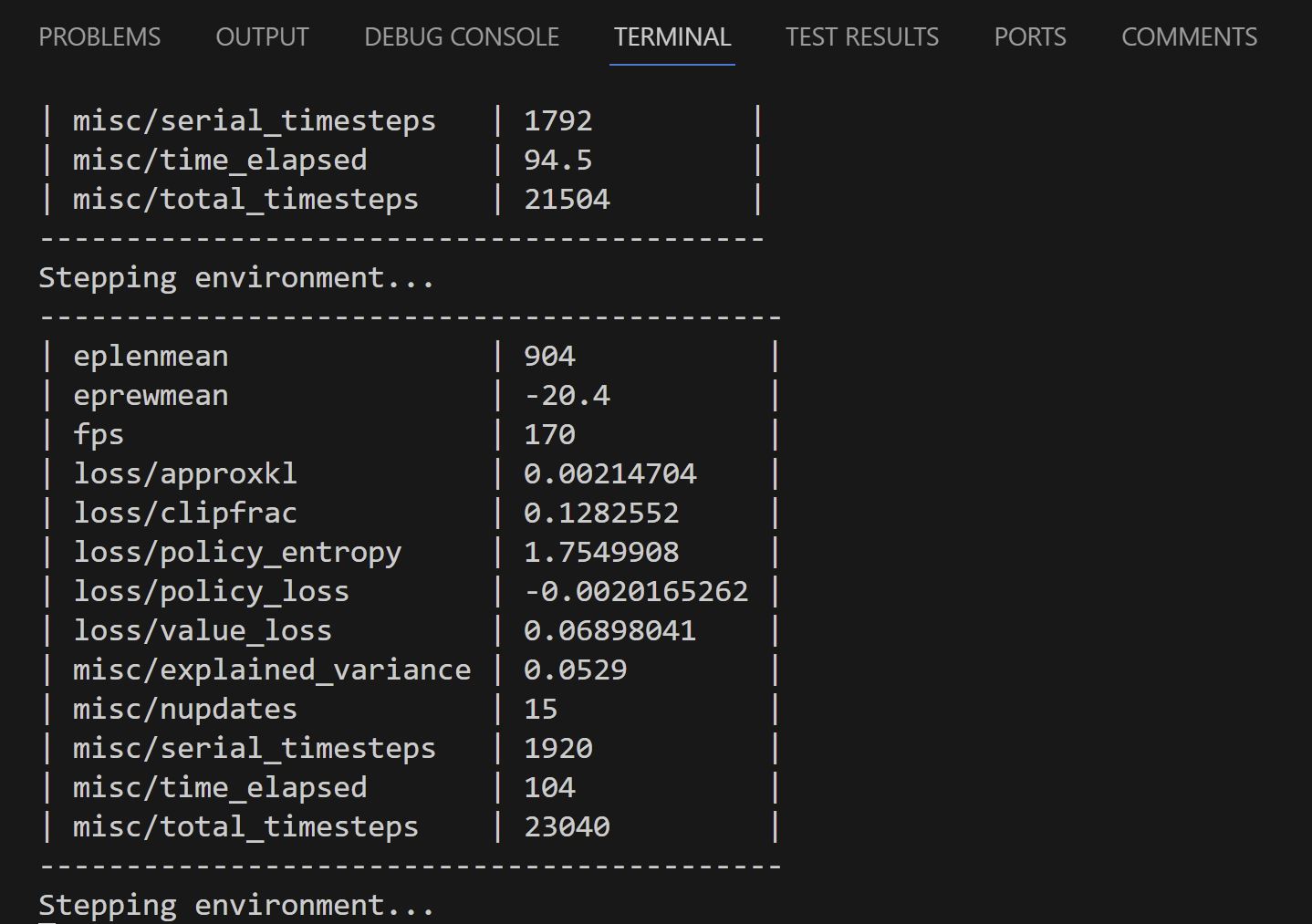This screenshot has height=924, width=1312.
Task: Click the eprewmean value -20.4
Action: 567,395
